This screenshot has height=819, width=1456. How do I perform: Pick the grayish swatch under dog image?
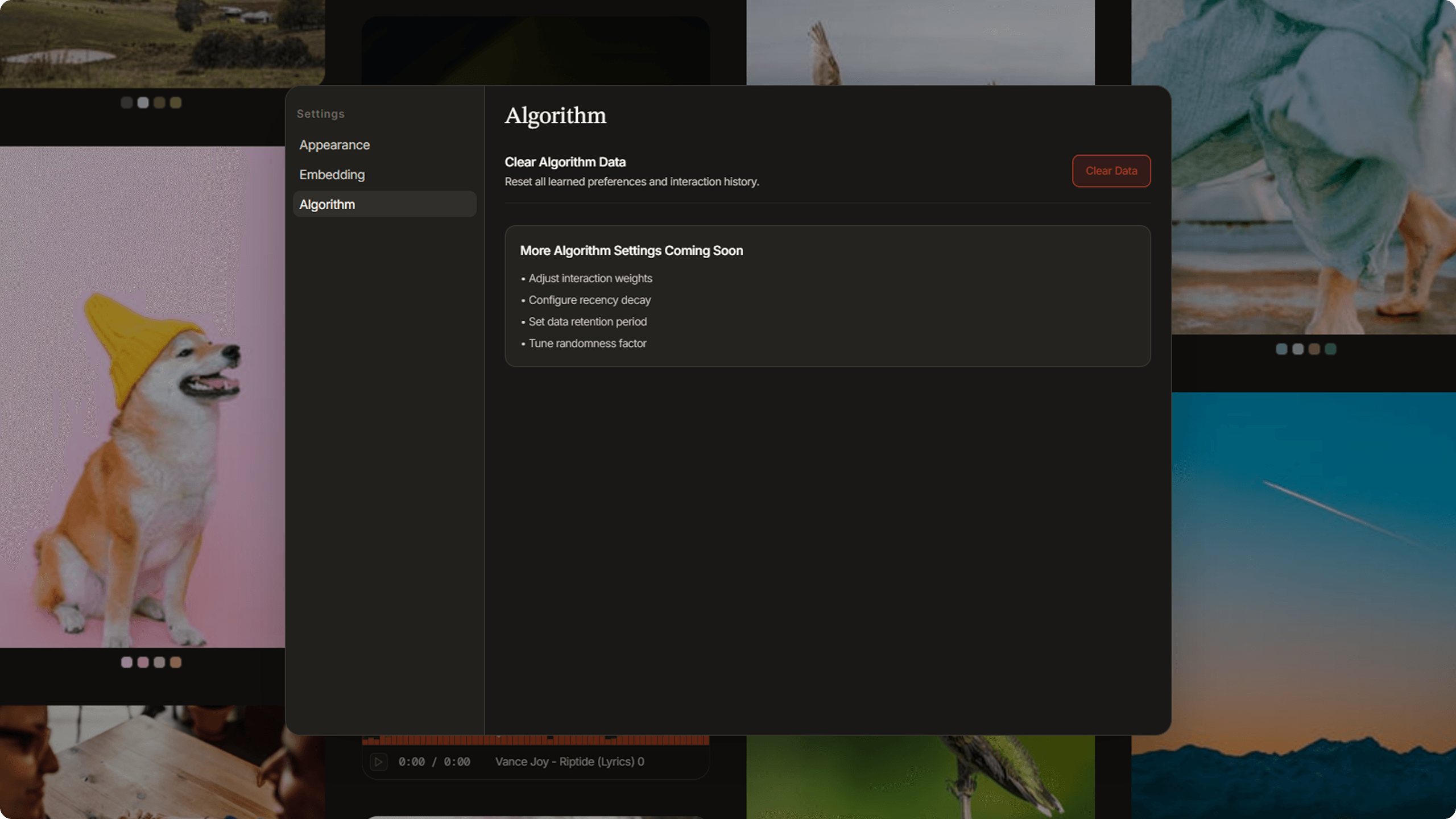159,662
